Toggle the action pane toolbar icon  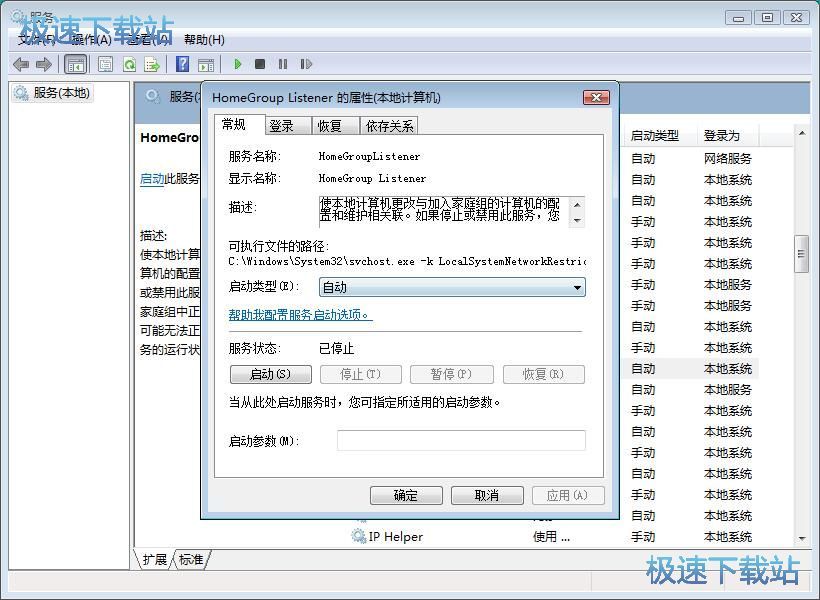[x=206, y=64]
